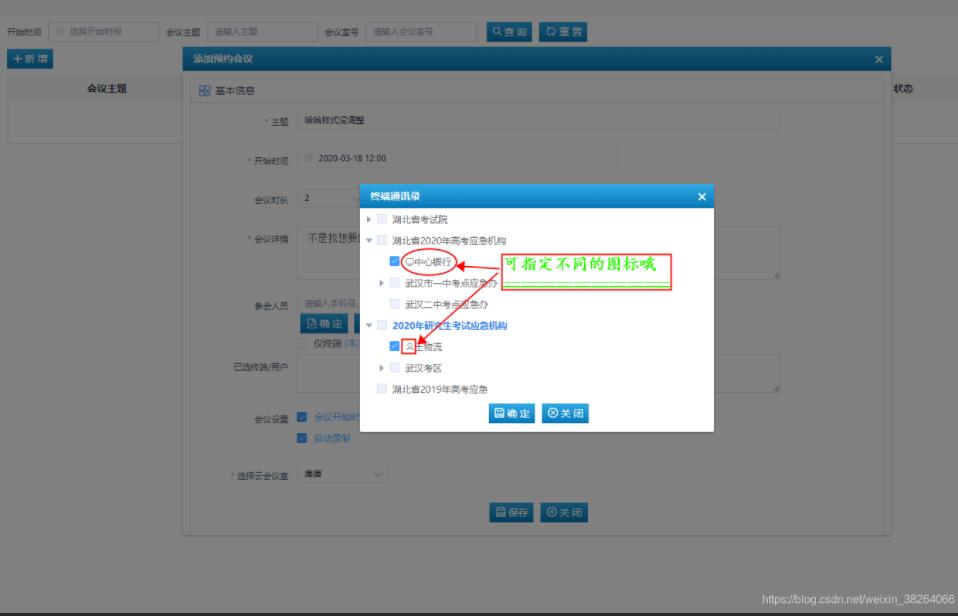The image size is (958, 616).
Task: Click the reset arrow icon on 重置 button
Action: (x=553, y=30)
